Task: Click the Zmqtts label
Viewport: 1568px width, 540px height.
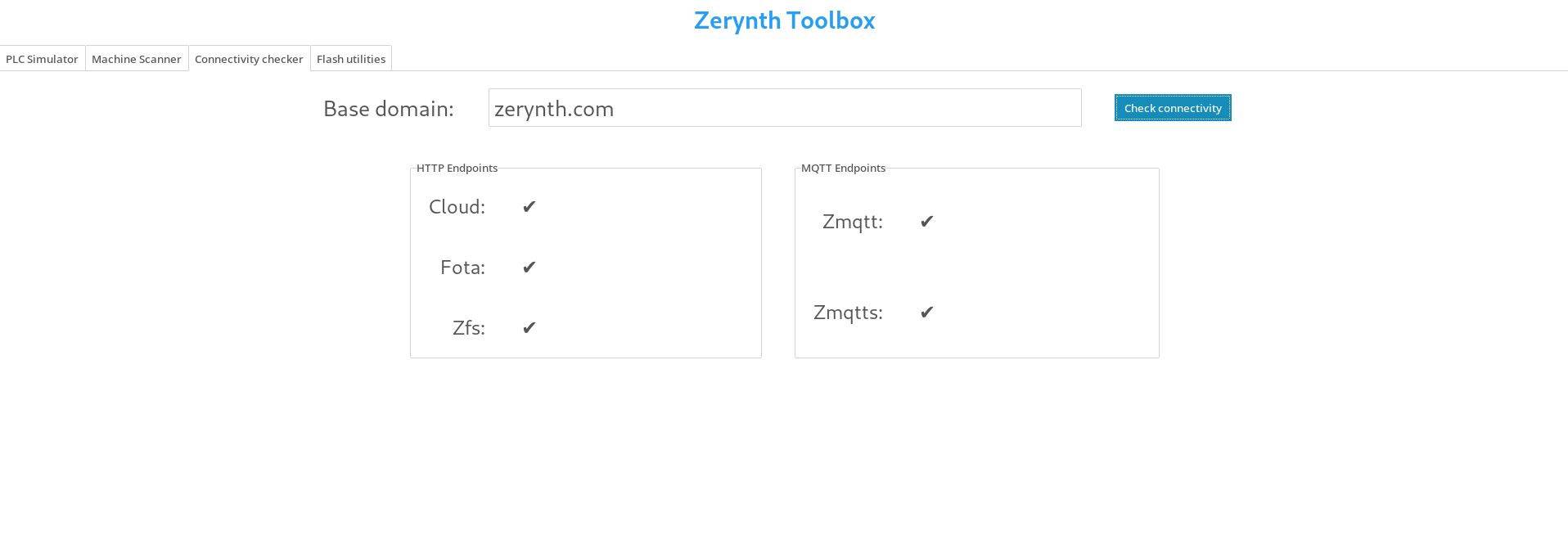Action: pyautogui.click(x=848, y=313)
